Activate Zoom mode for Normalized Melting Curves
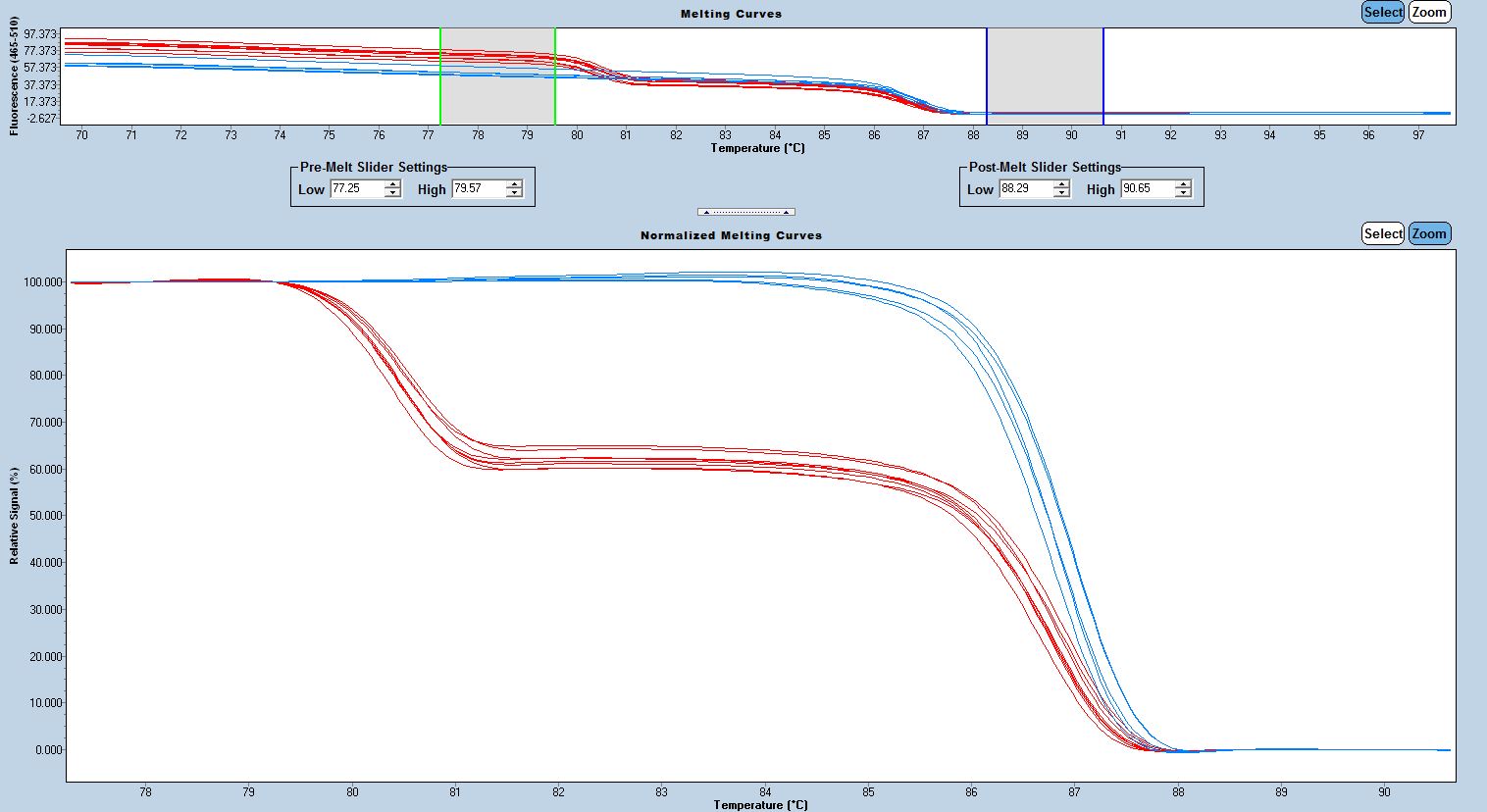This screenshot has height=812, width=1487. click(x=1429, y=234)
